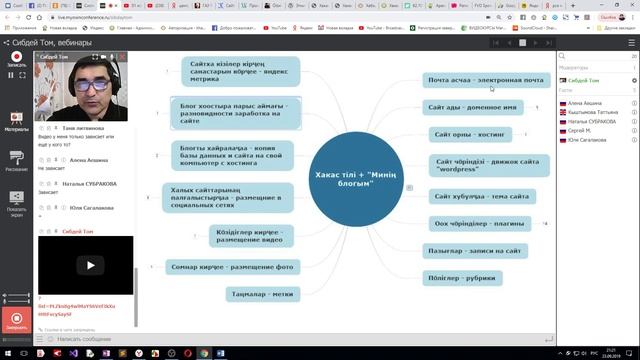Screen dimensions: 640x360
Task: Open the Материалы panel
Action: [x=16, y=122]
